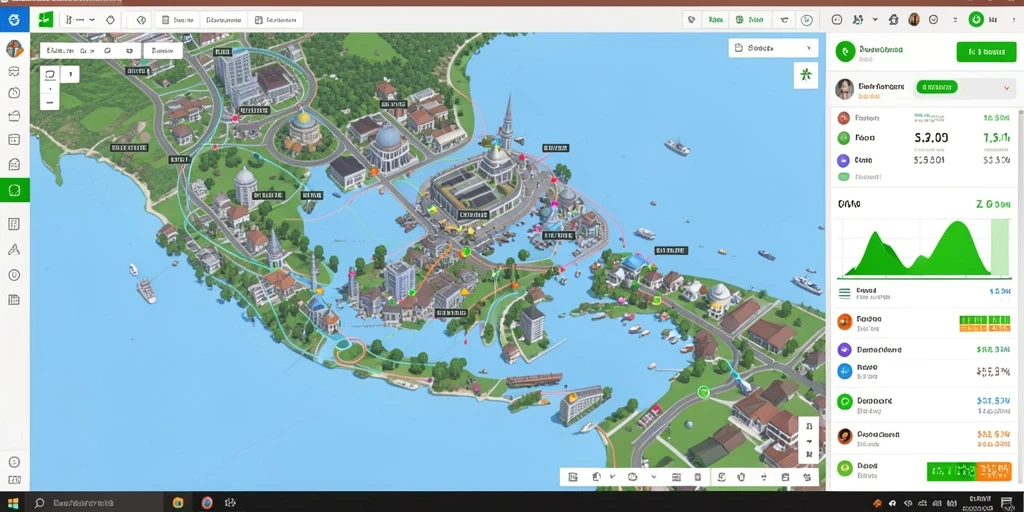Open the dropdown arrow next to the people icon
1024x512 pixels.
click(875, 20)
